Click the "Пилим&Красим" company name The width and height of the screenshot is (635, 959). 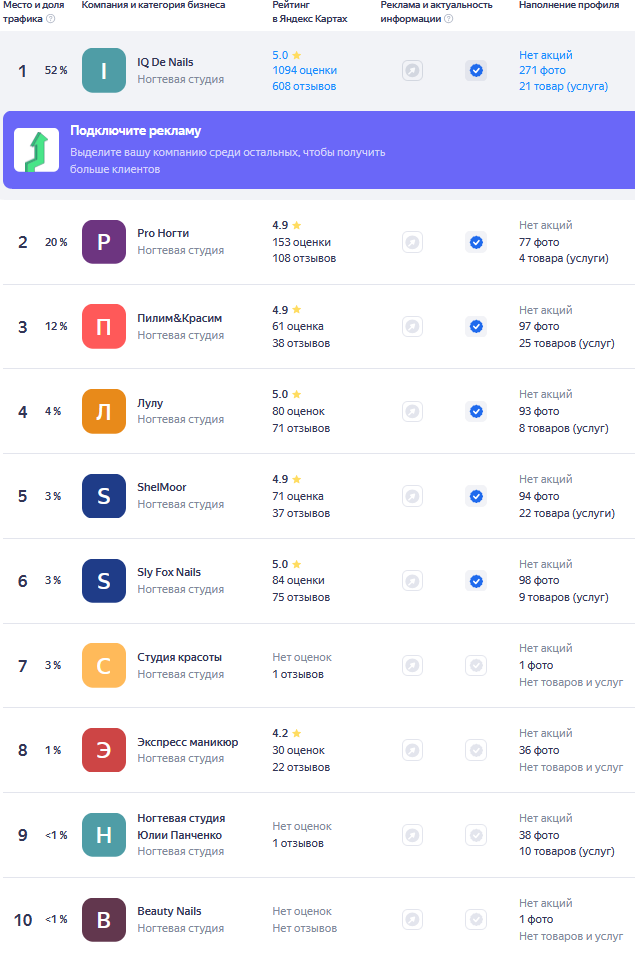[x=180, y=318]
